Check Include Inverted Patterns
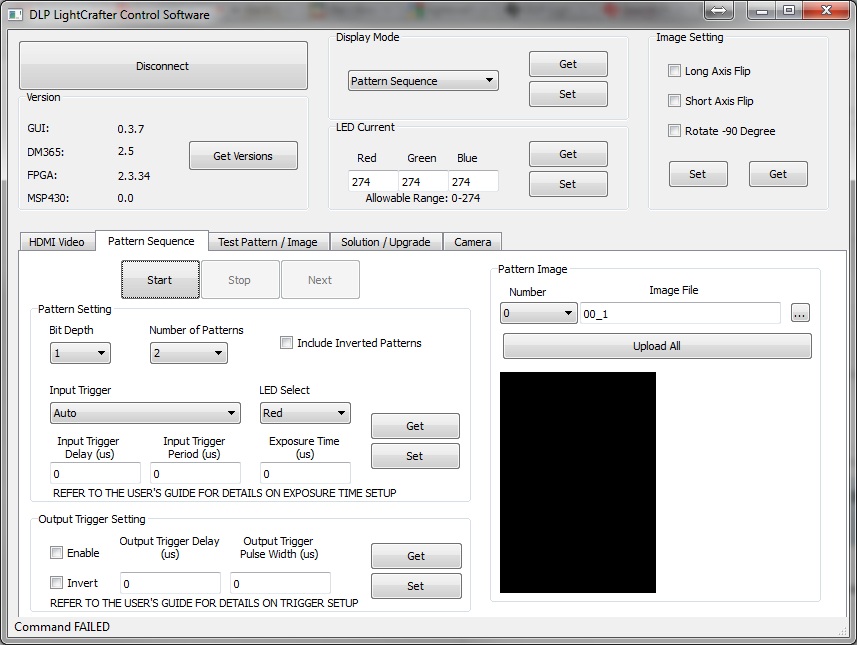This screenshot has height=645, width=857. click(x=286, y=343)
